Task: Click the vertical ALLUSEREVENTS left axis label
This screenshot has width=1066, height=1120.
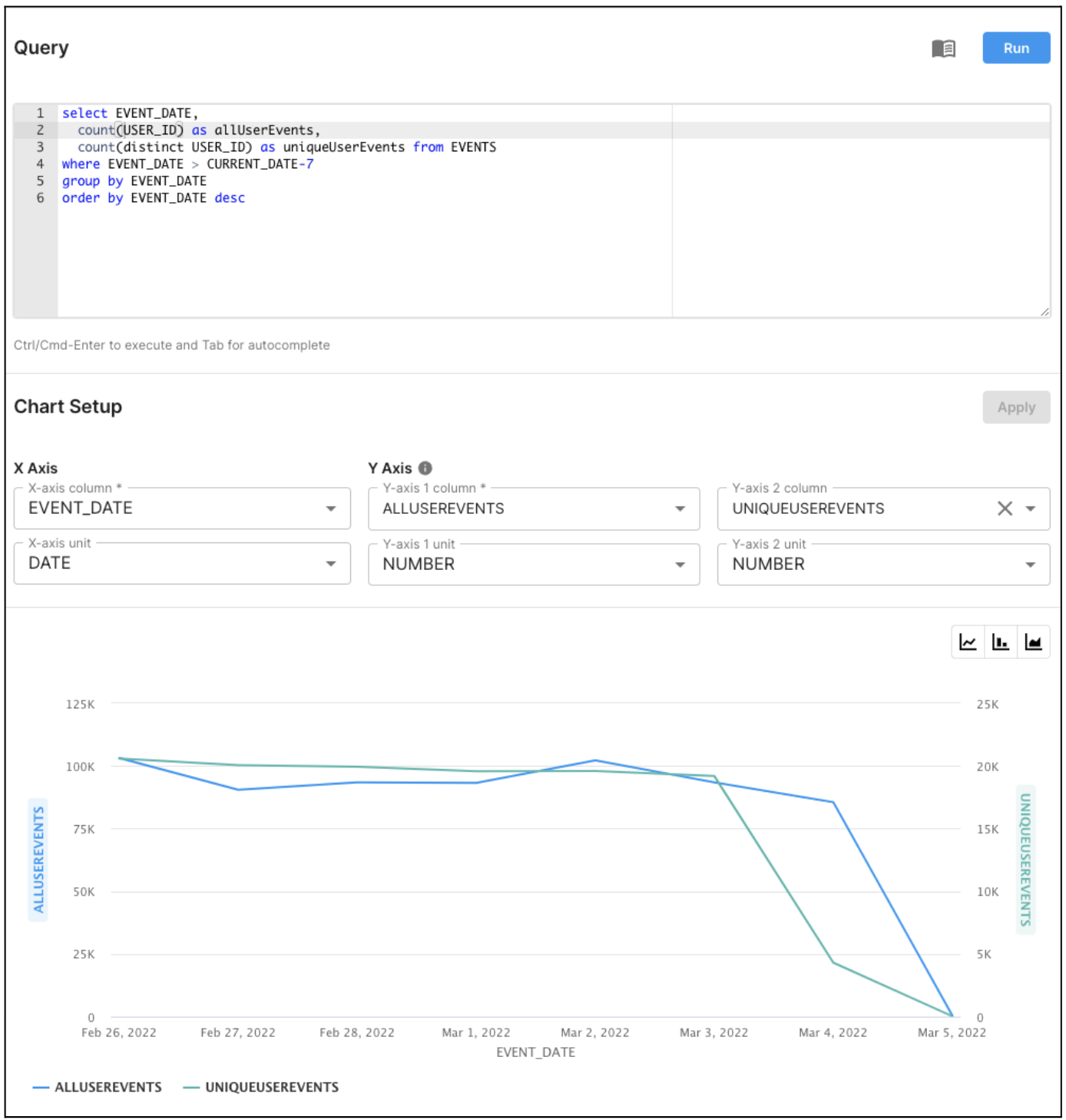Action: tap(38, 860)
